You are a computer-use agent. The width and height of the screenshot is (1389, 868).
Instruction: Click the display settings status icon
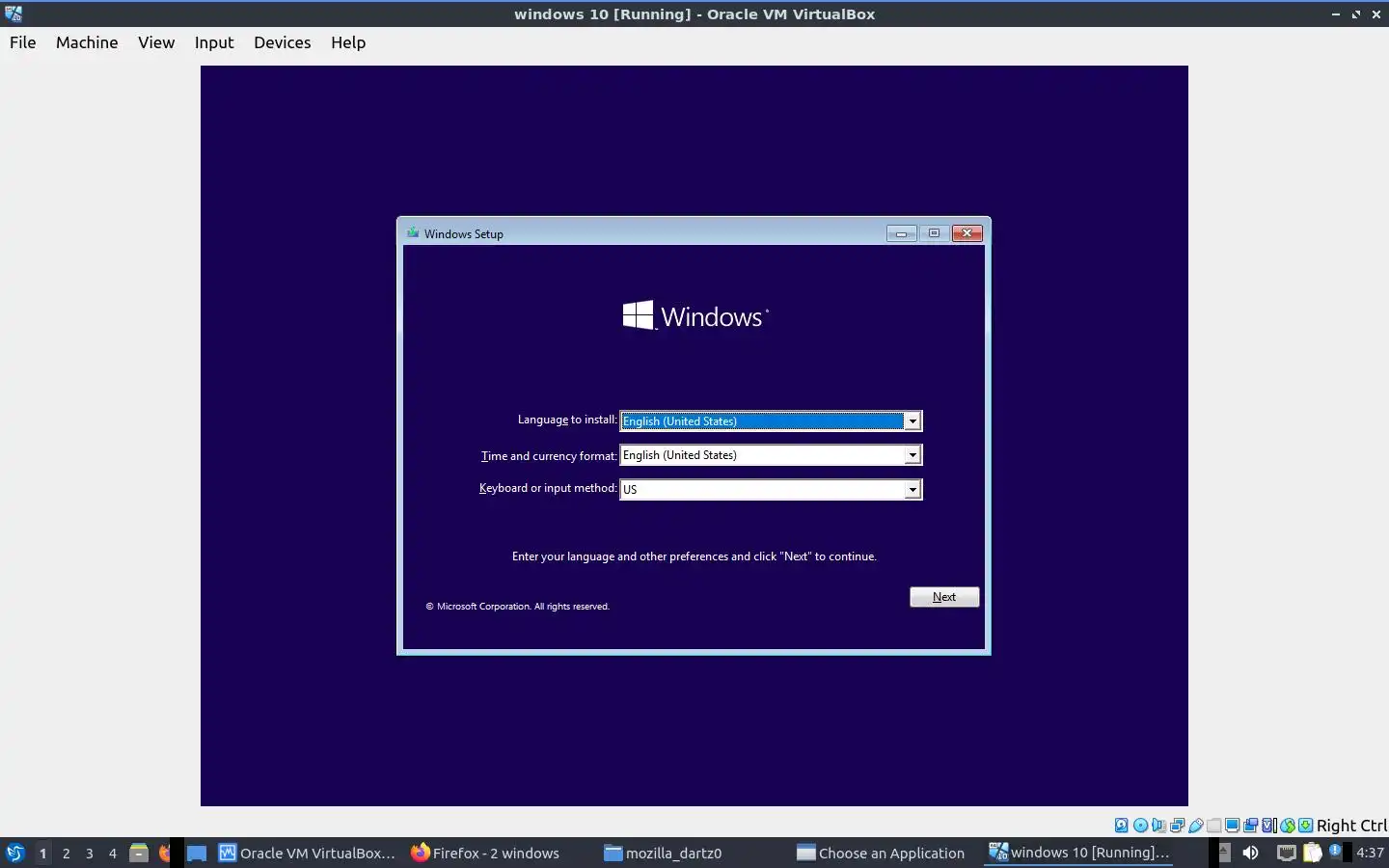coord(1233,825)
